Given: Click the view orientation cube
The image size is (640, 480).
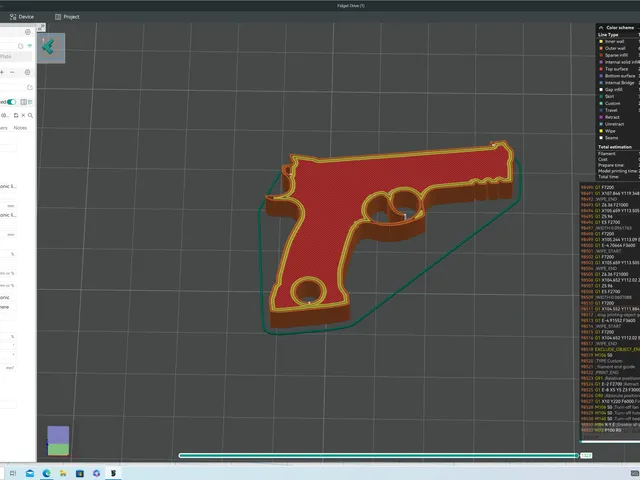Looking at the screenshot, I should 58,441.
